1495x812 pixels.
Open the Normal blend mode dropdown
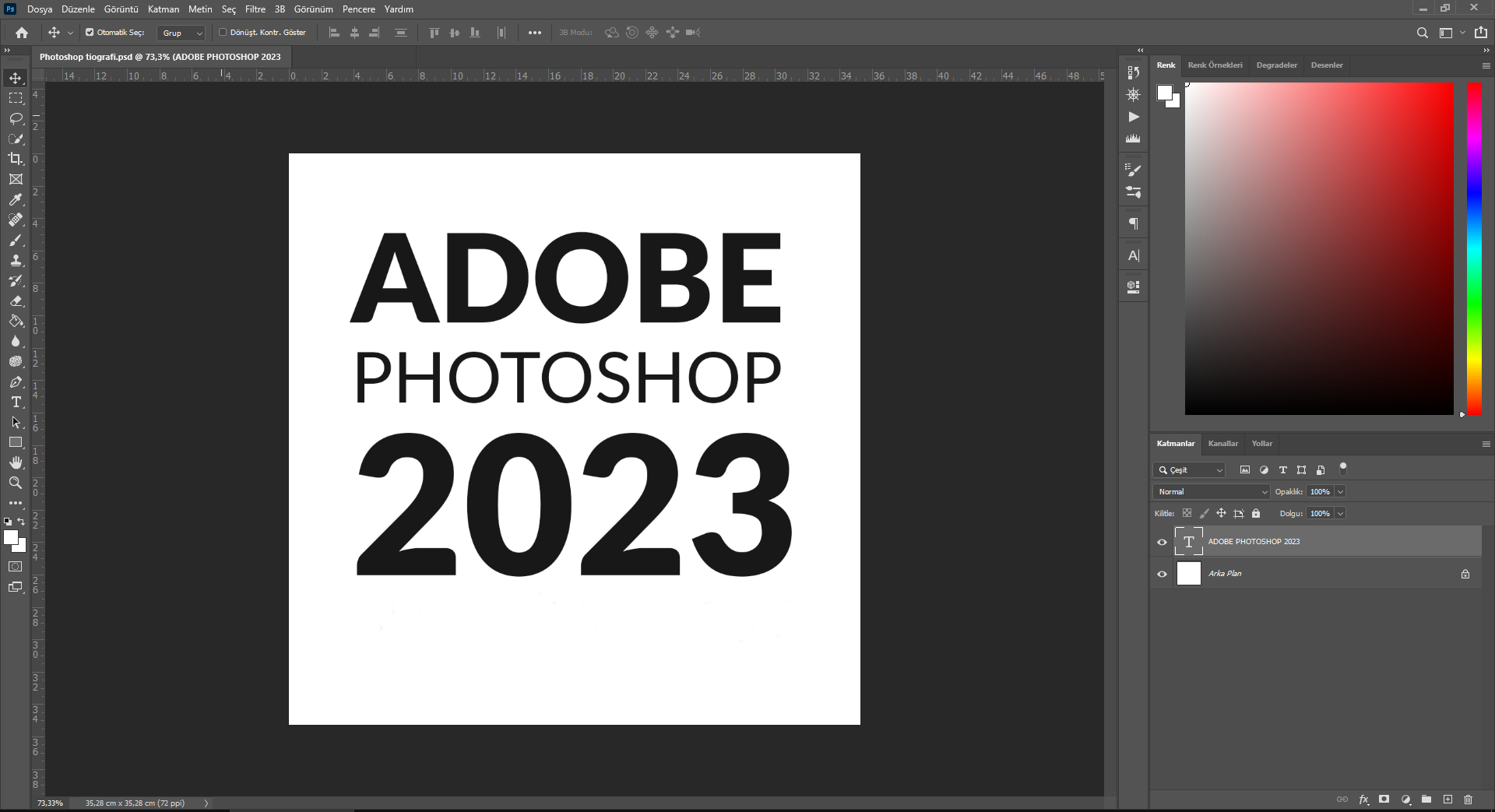pos(1211,492)
